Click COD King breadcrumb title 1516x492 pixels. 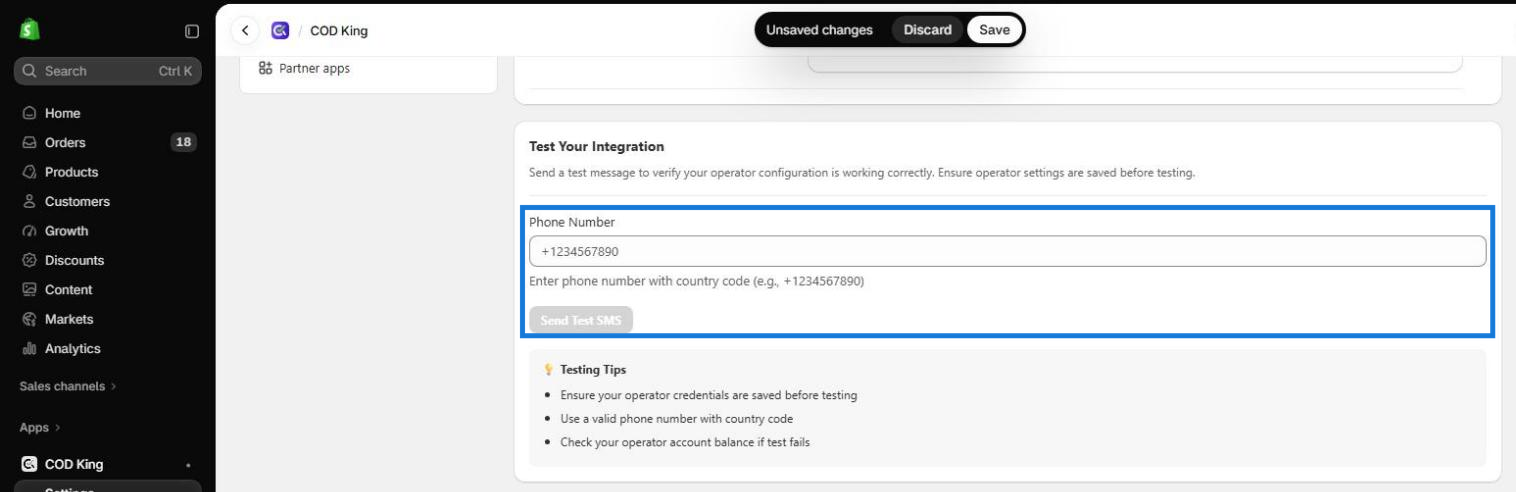[x=339, y=31]
